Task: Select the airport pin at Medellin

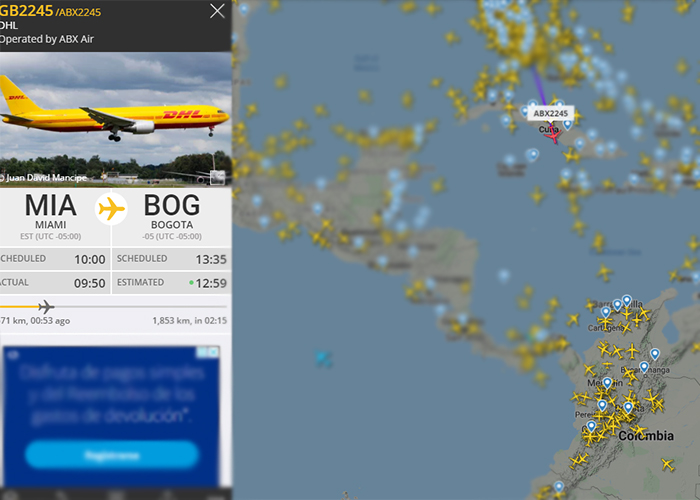Action: pos(607,383)
